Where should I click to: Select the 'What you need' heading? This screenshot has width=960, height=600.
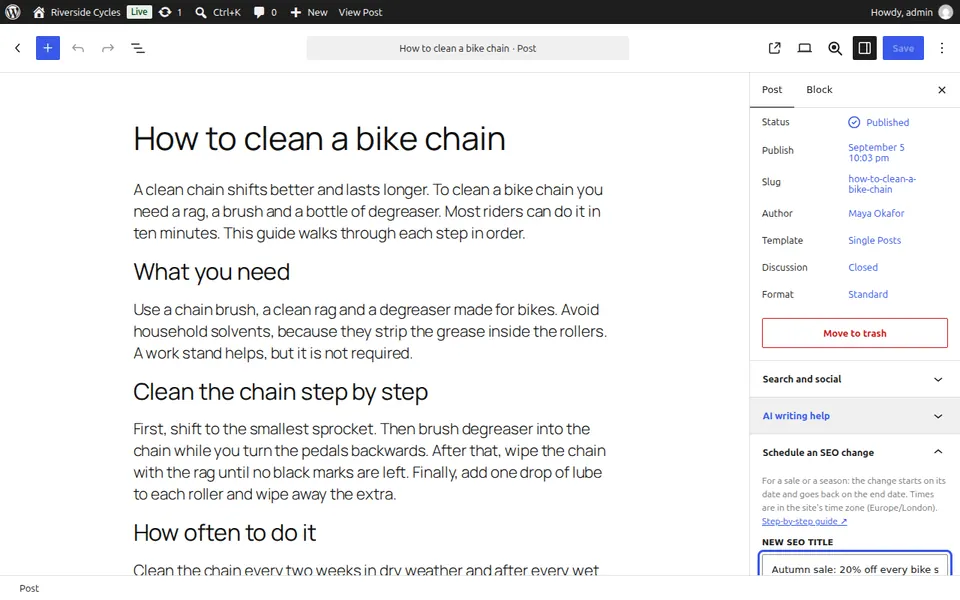(211, 272)
